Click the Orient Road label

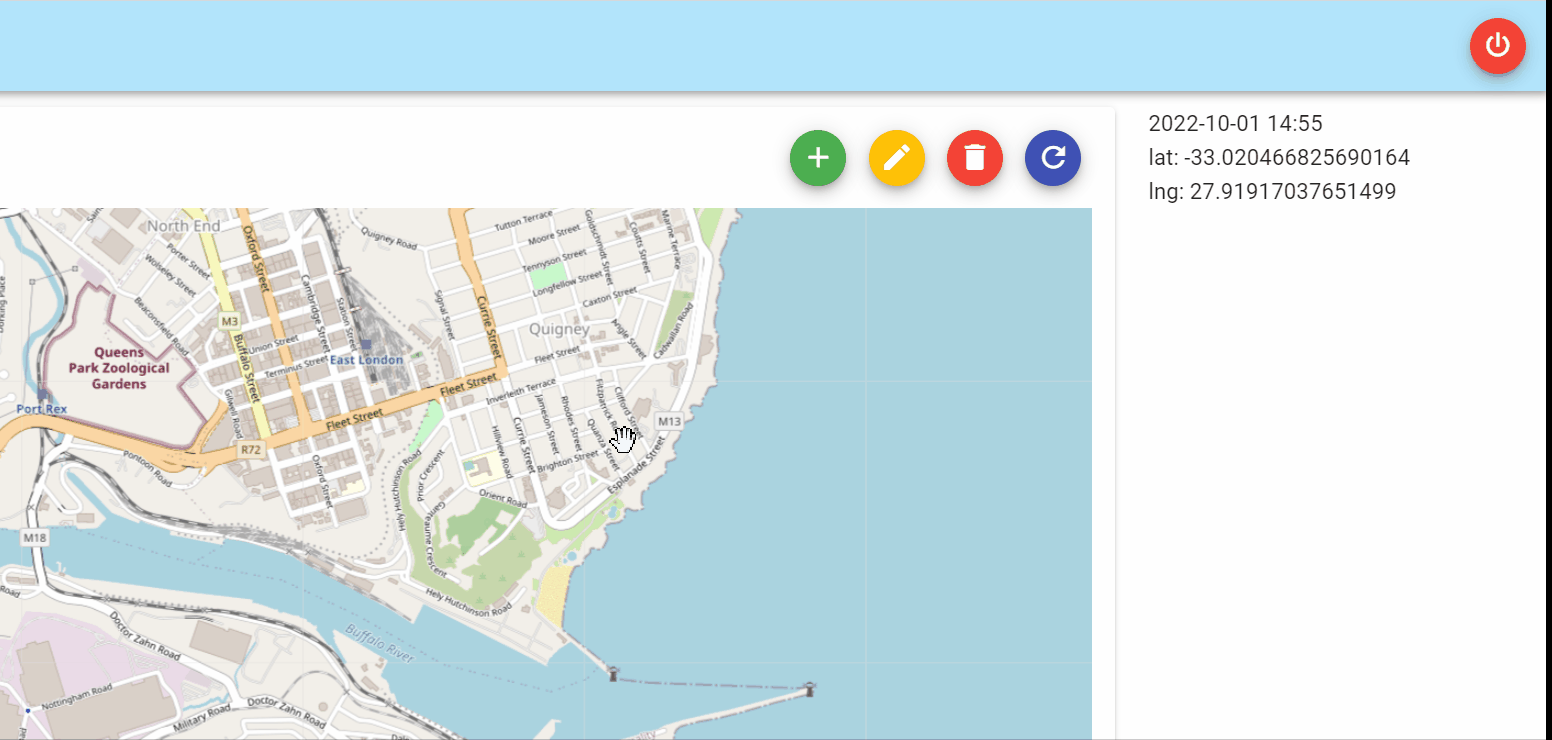pyautogui.click(x=502, y=499)
